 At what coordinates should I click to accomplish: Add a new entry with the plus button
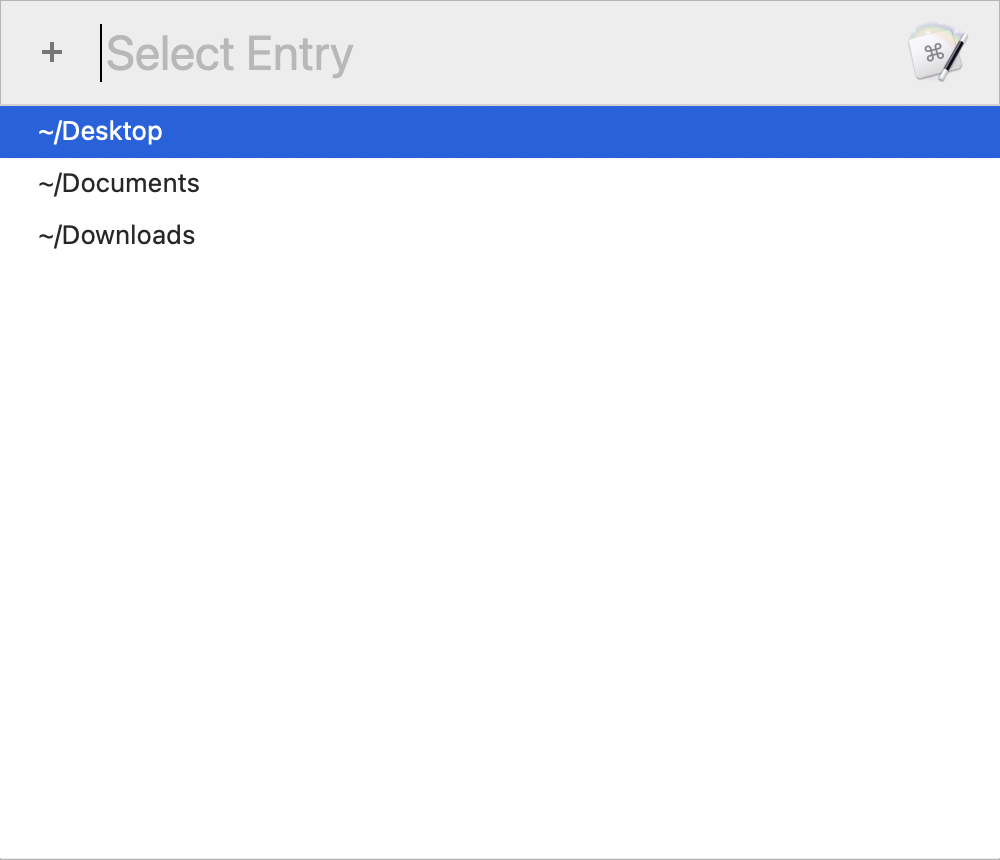click(52, 52)
